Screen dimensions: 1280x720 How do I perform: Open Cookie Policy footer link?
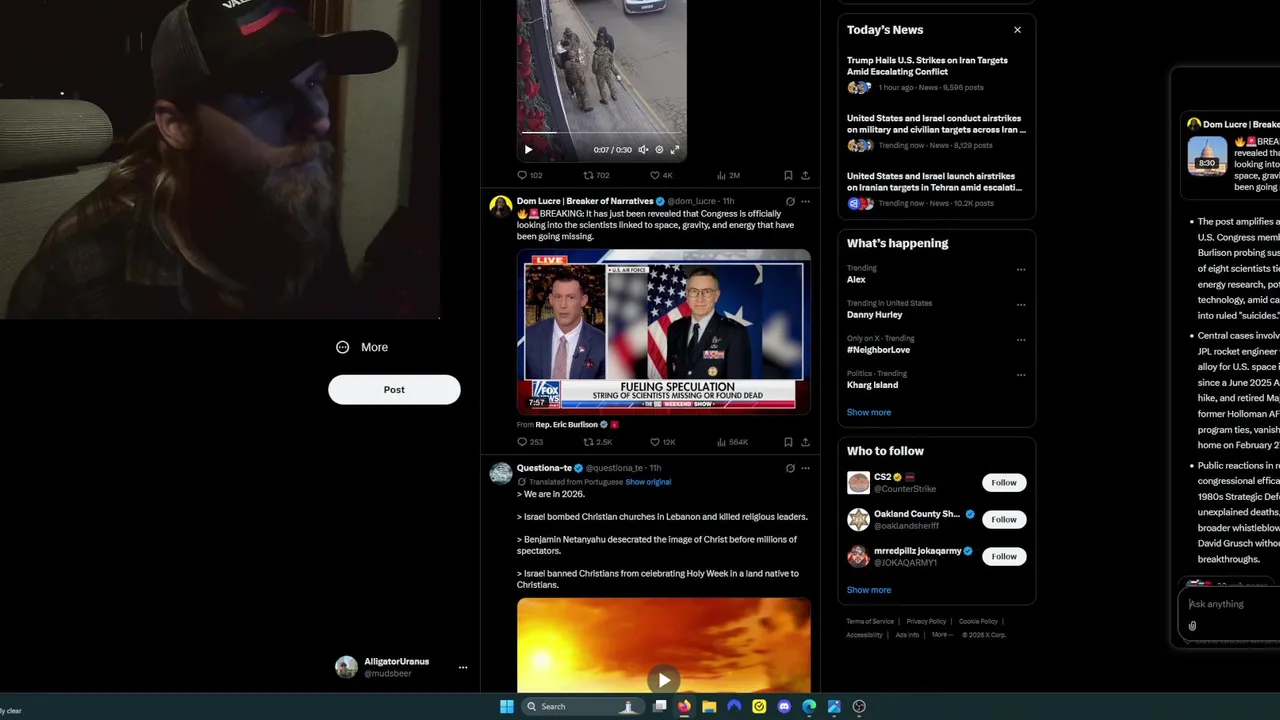pos(978,622)
